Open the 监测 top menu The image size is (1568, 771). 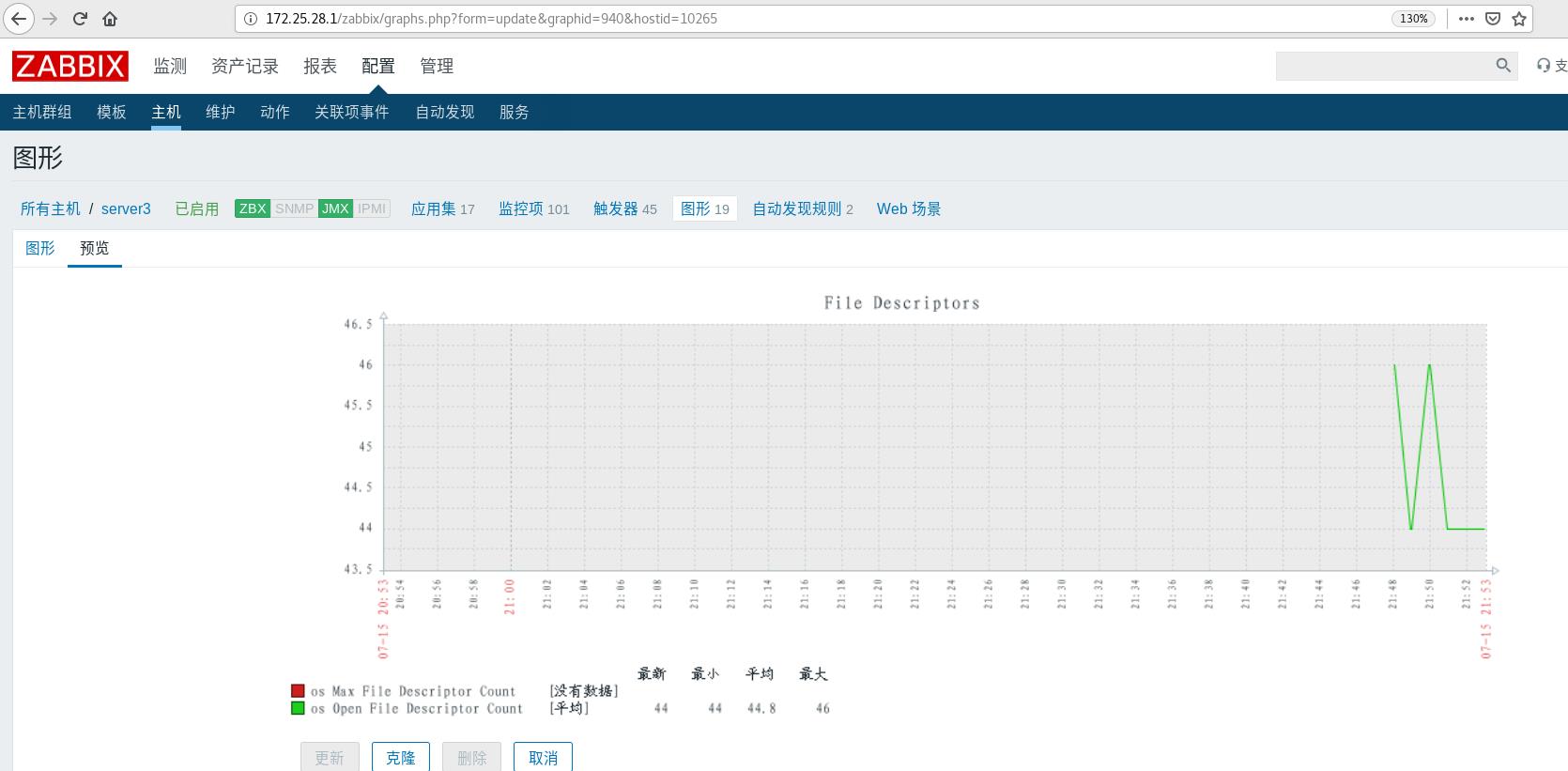pos(170,66)
